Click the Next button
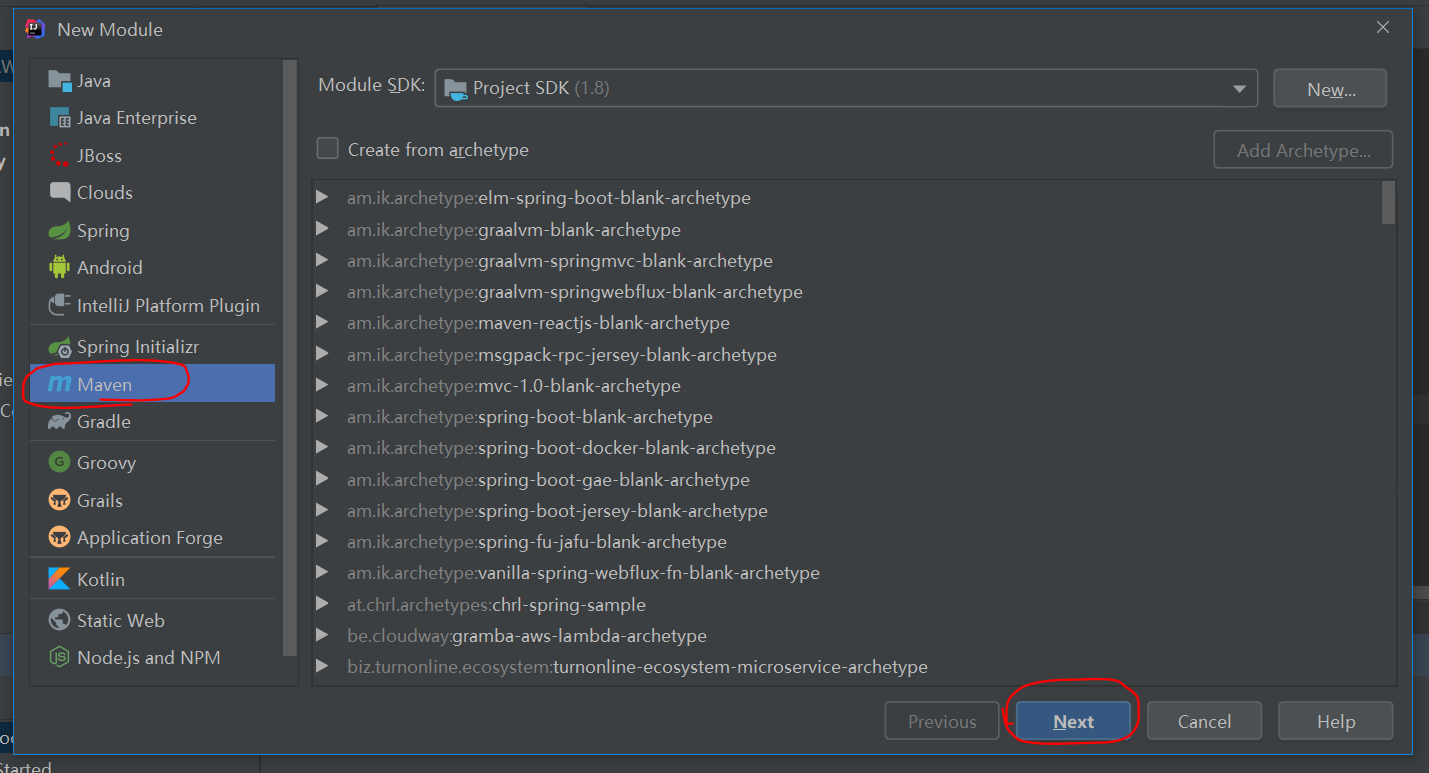The width and height of the screenshot is (1429, 773). (x=1073, y=721)
